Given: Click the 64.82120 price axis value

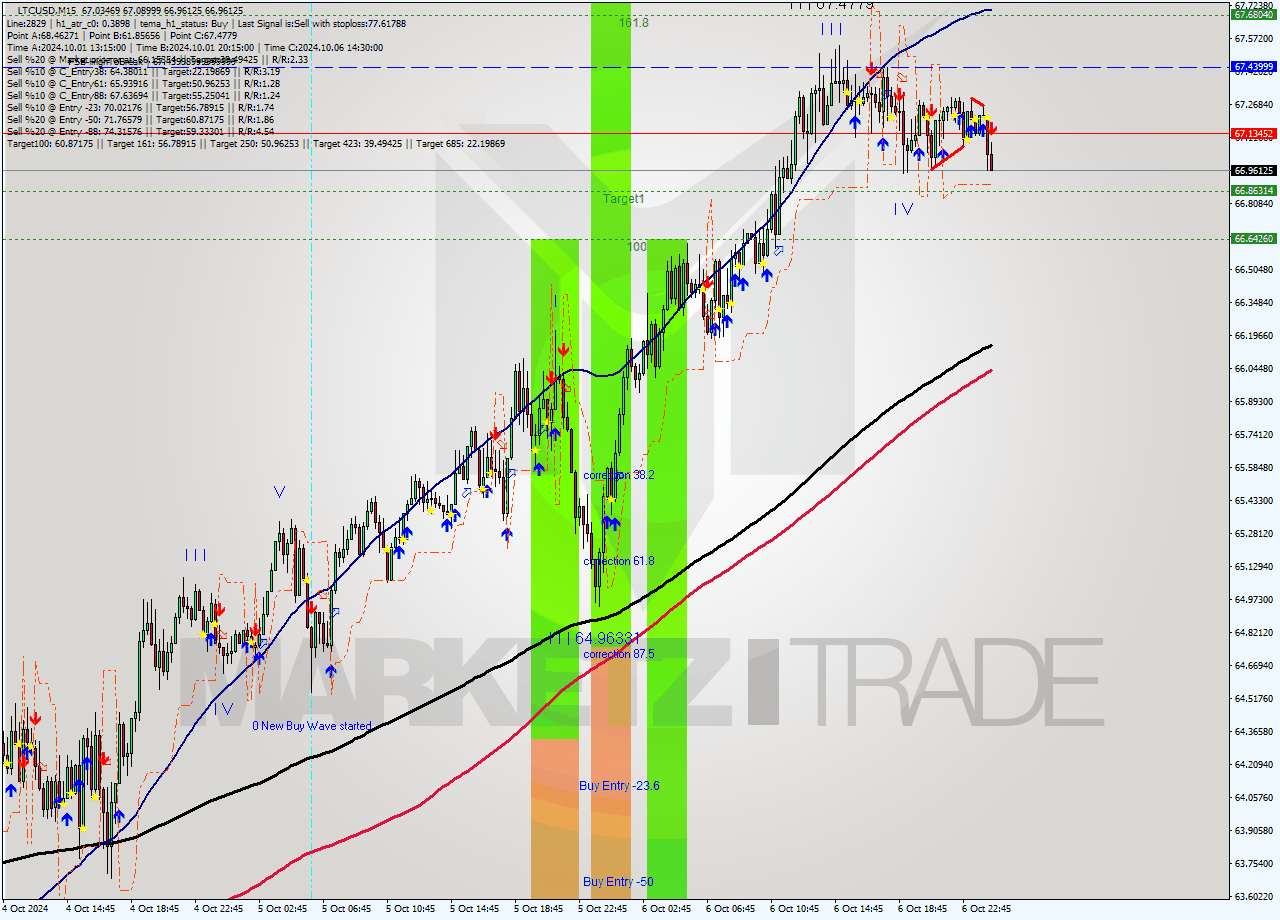Looking at the screenshot, I should (1253, 632).
